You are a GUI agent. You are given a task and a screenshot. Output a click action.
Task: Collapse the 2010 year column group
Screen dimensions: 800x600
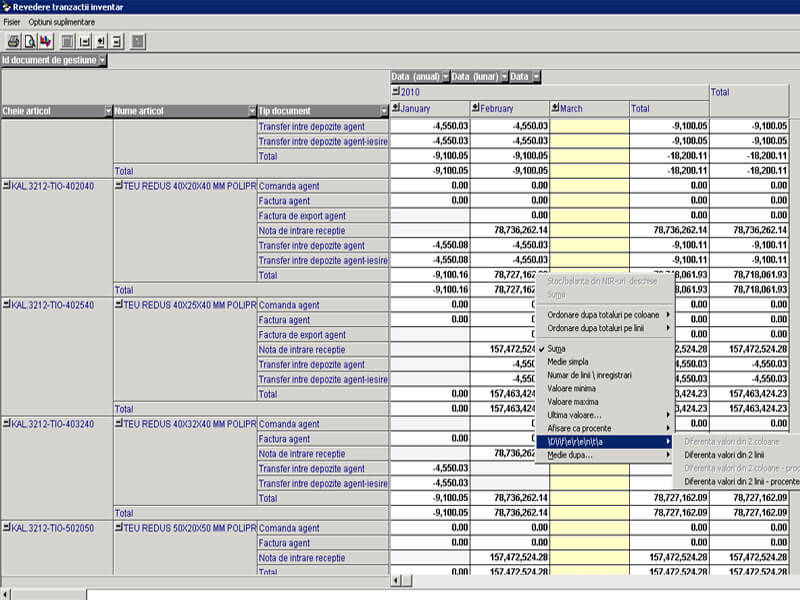[395, 92]
